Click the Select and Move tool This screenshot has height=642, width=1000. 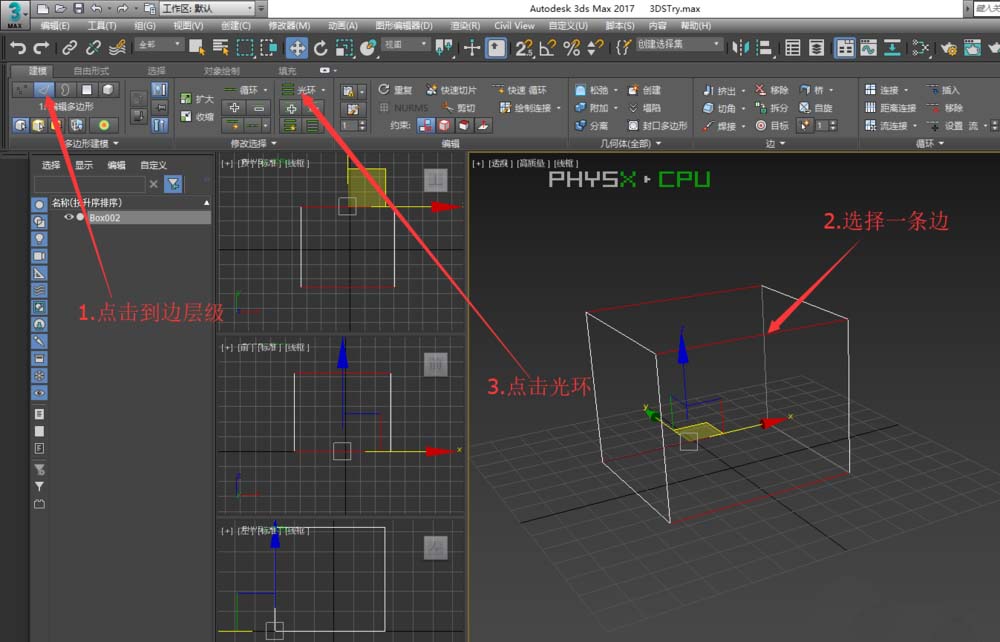[297, 47]
